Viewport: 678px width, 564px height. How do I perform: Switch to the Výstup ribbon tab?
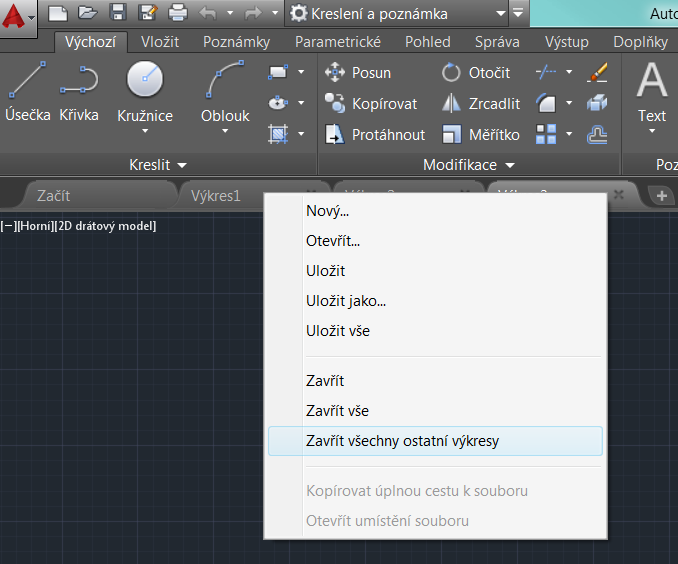coord(566,42)
